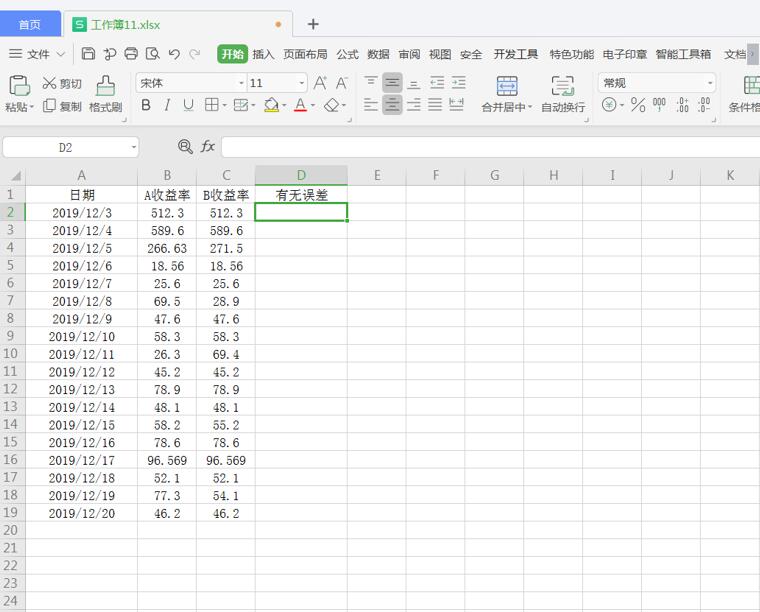Click 自动换行 wrap text
The height and width of the screenshot is (612, 760).
pyautogui.click(x=563, y=94)
